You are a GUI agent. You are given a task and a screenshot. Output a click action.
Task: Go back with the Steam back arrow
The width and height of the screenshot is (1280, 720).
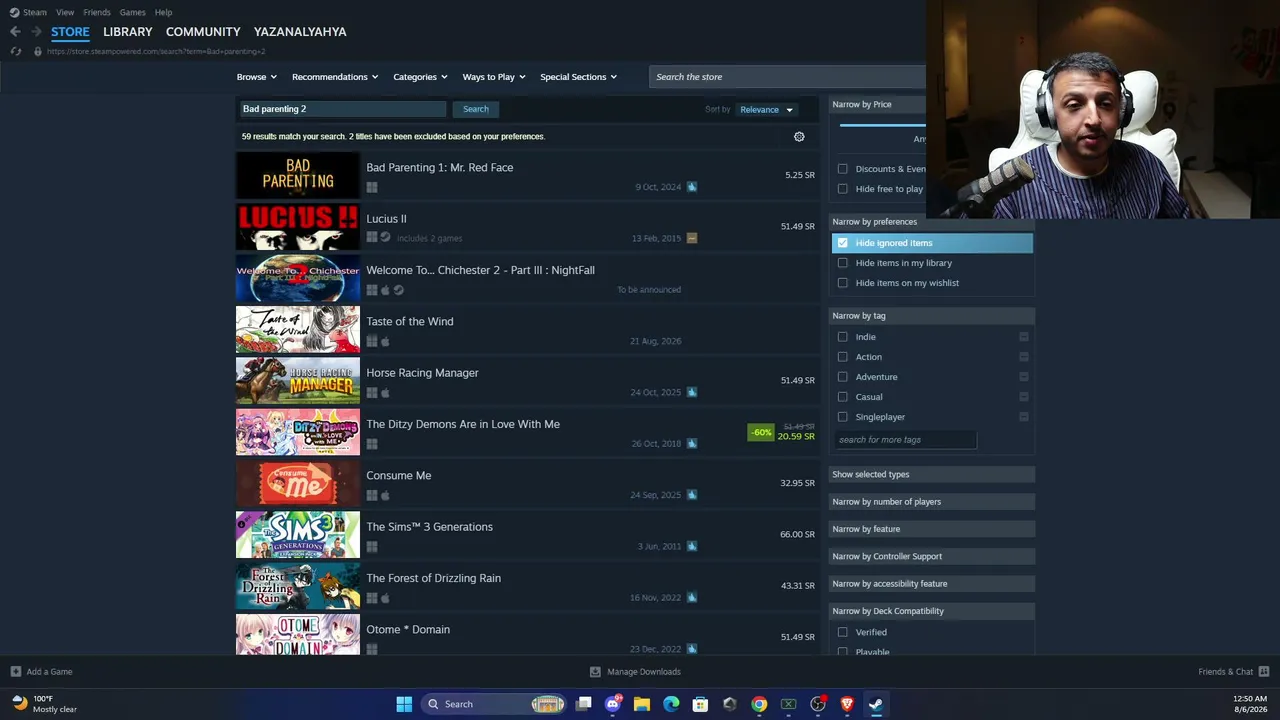(15, 32)
